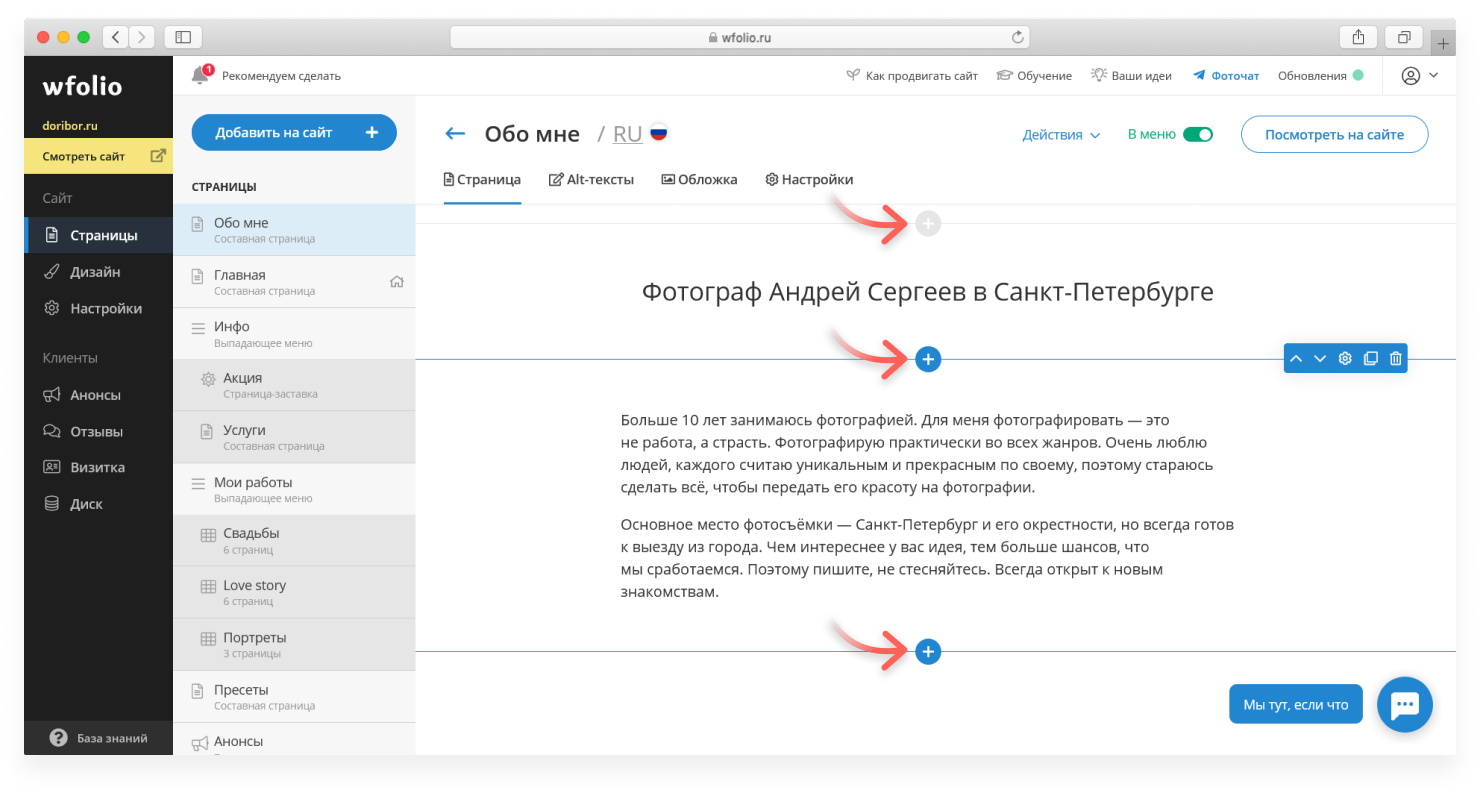Open the notifications bell icon
The image size is (1480, 798).
(200, 75)
